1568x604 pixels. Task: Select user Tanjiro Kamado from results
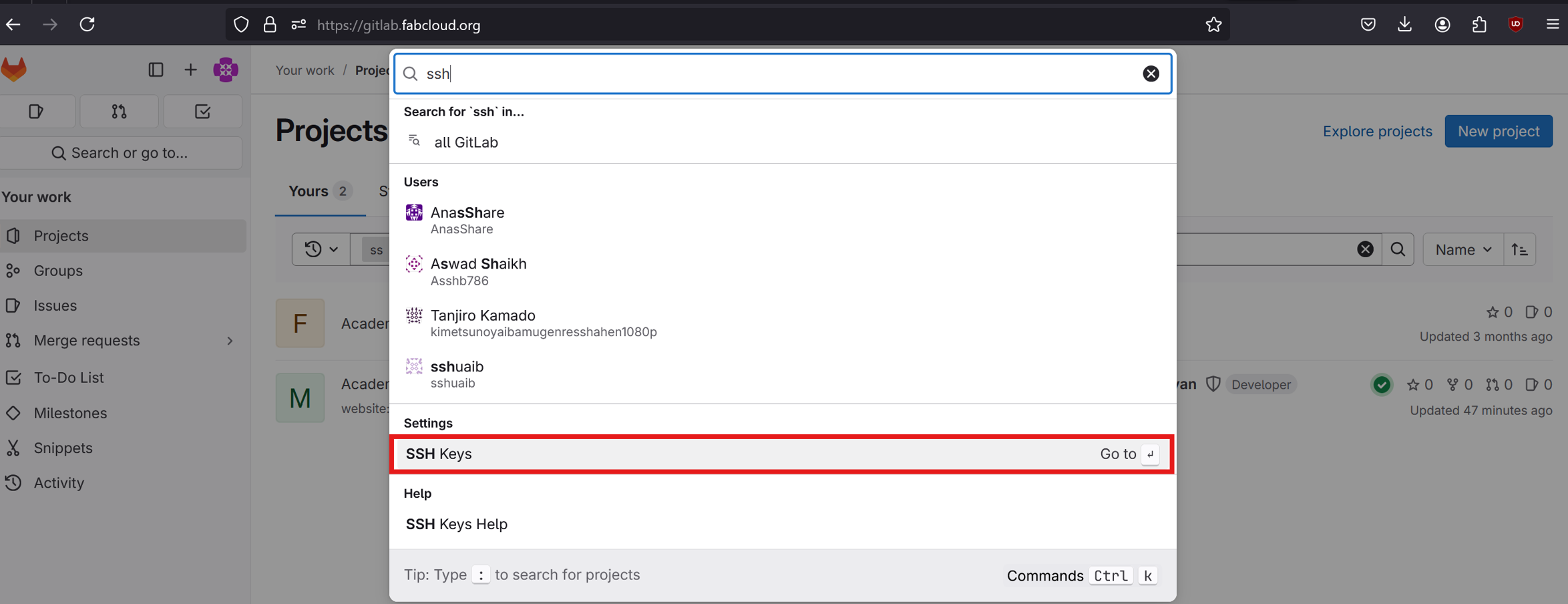click(x=782, y=323)
